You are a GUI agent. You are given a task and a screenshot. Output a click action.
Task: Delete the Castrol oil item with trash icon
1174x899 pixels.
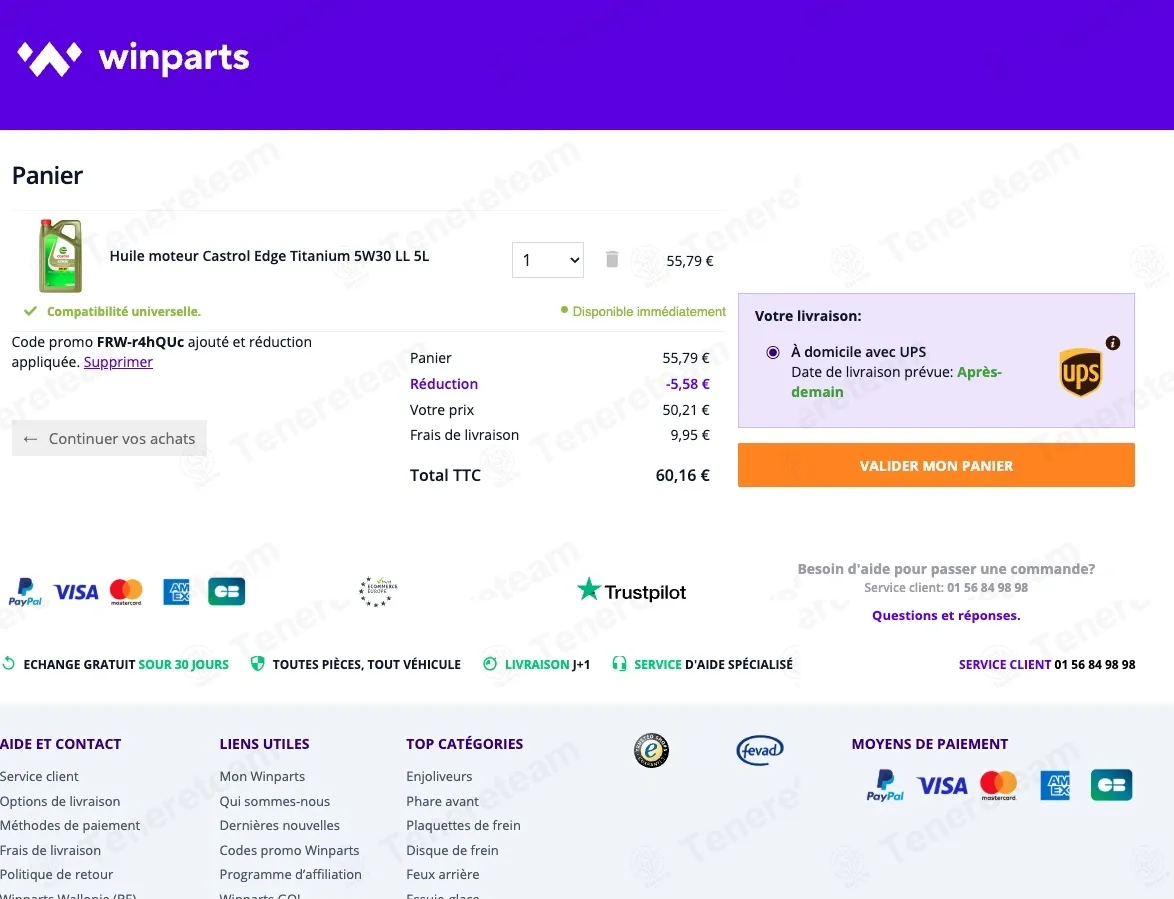point(612,259)
